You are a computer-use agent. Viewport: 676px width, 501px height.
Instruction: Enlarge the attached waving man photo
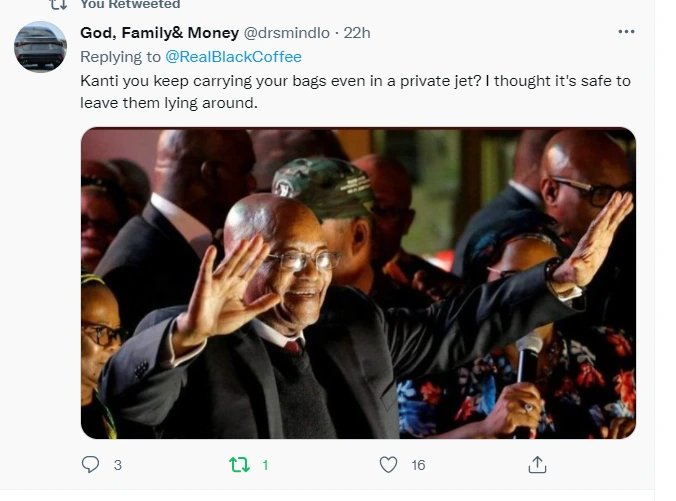(358, 283)
